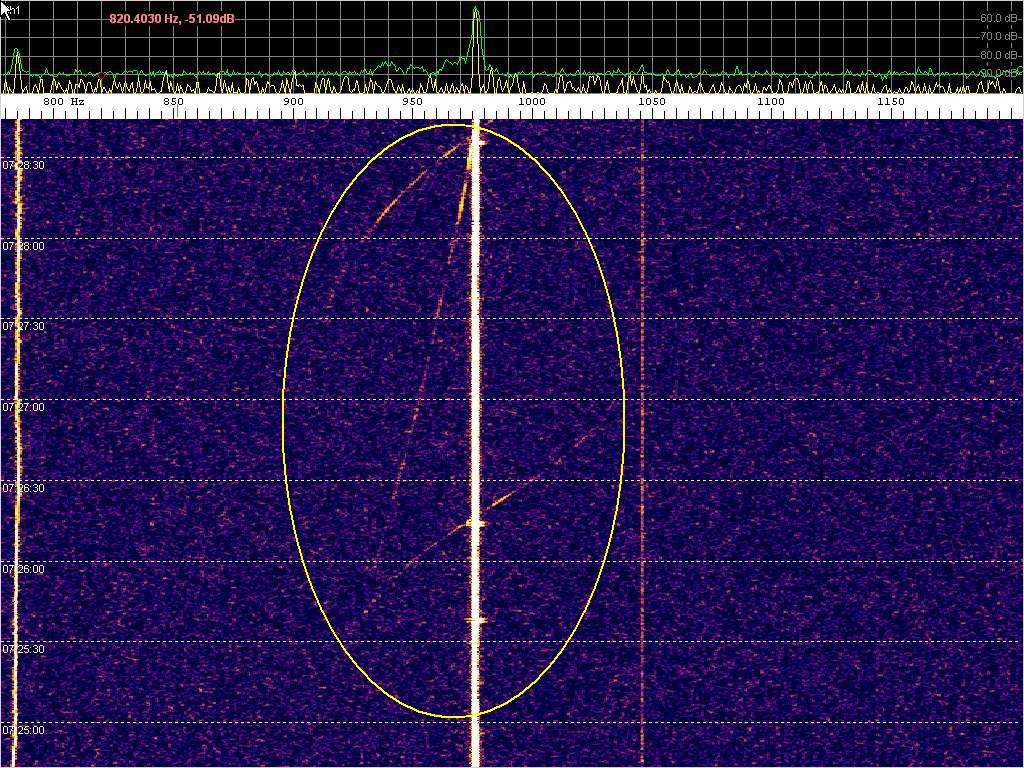Click the 950 frequency scale label

coord(412,102)
